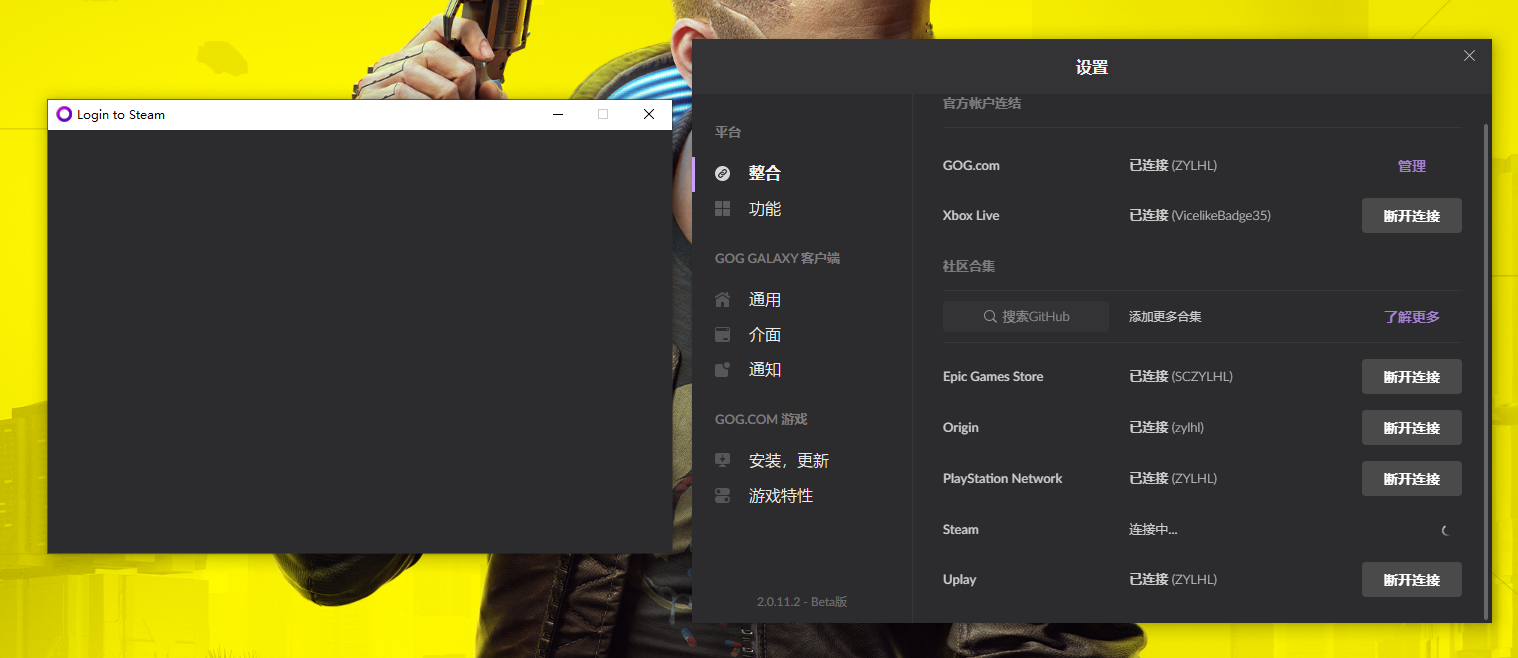Click the Origin row label
This screenshot has height=658, width=1518.
coord(961,428)
